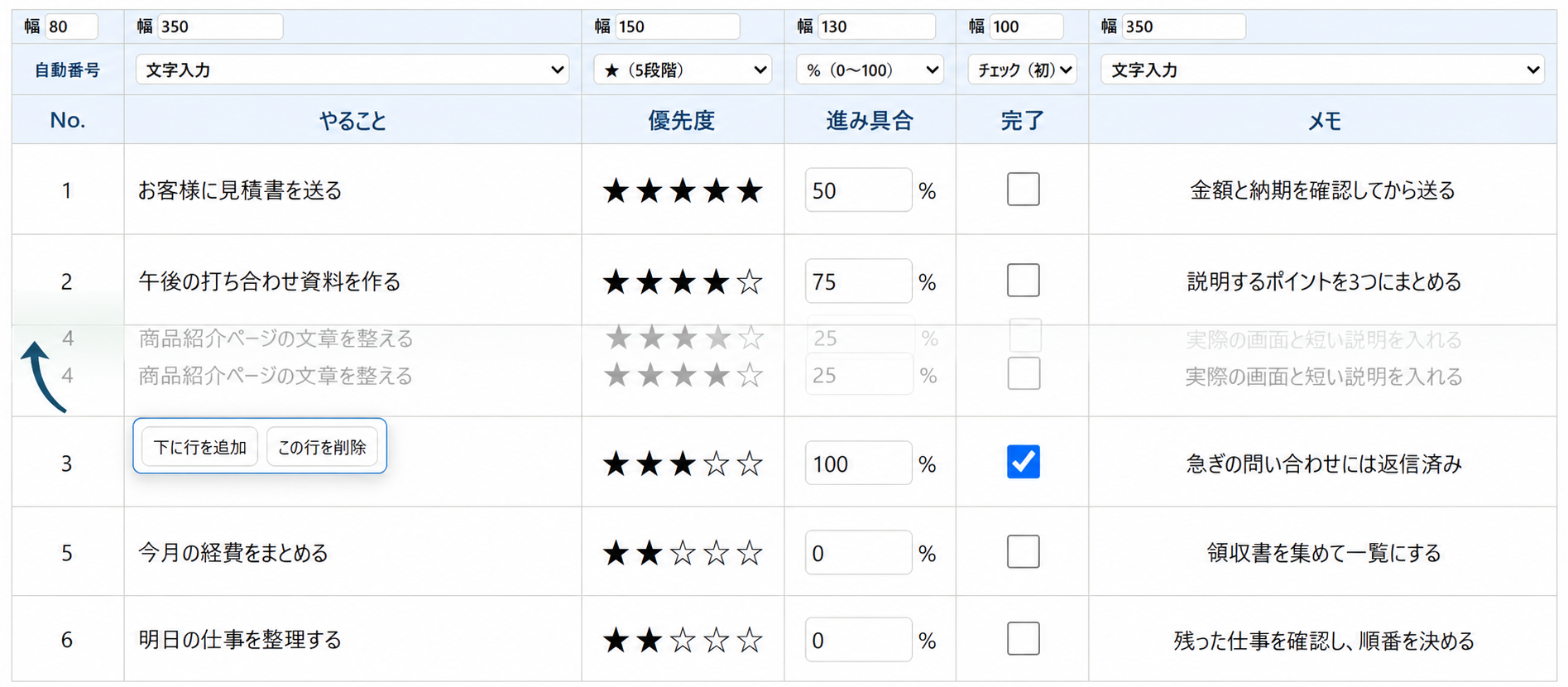The image size is (1568, 687).
Task: Edit the 進み具合 column width field 130
Action: (x=876, y=26)
